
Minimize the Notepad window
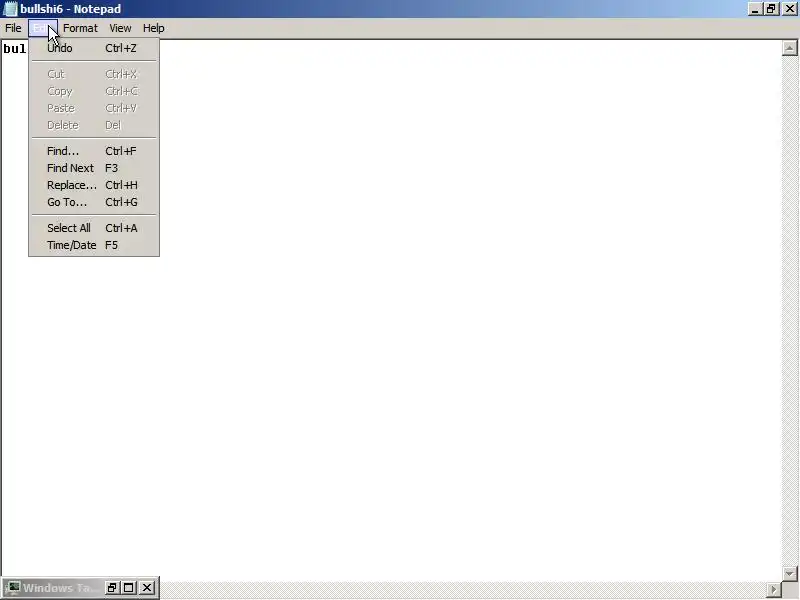coord(755,9)
